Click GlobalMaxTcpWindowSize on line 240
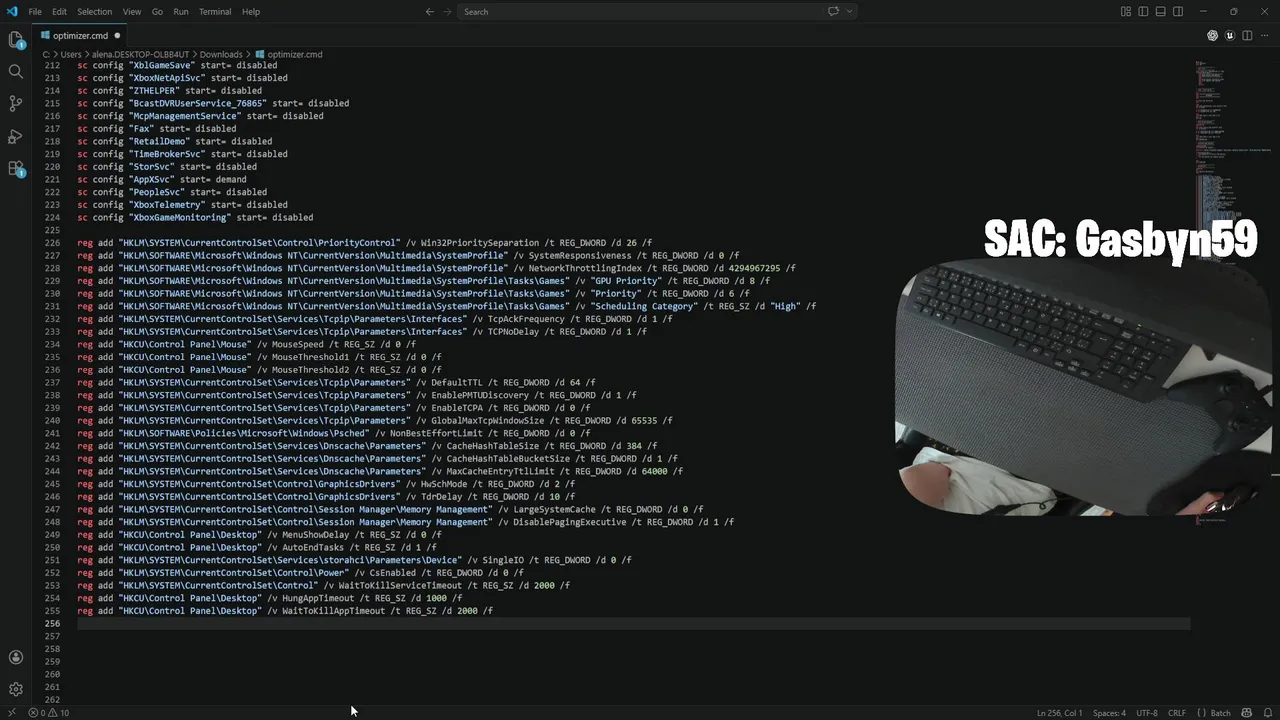Screen dimensions: 1280x720 [x=488, y=421]
